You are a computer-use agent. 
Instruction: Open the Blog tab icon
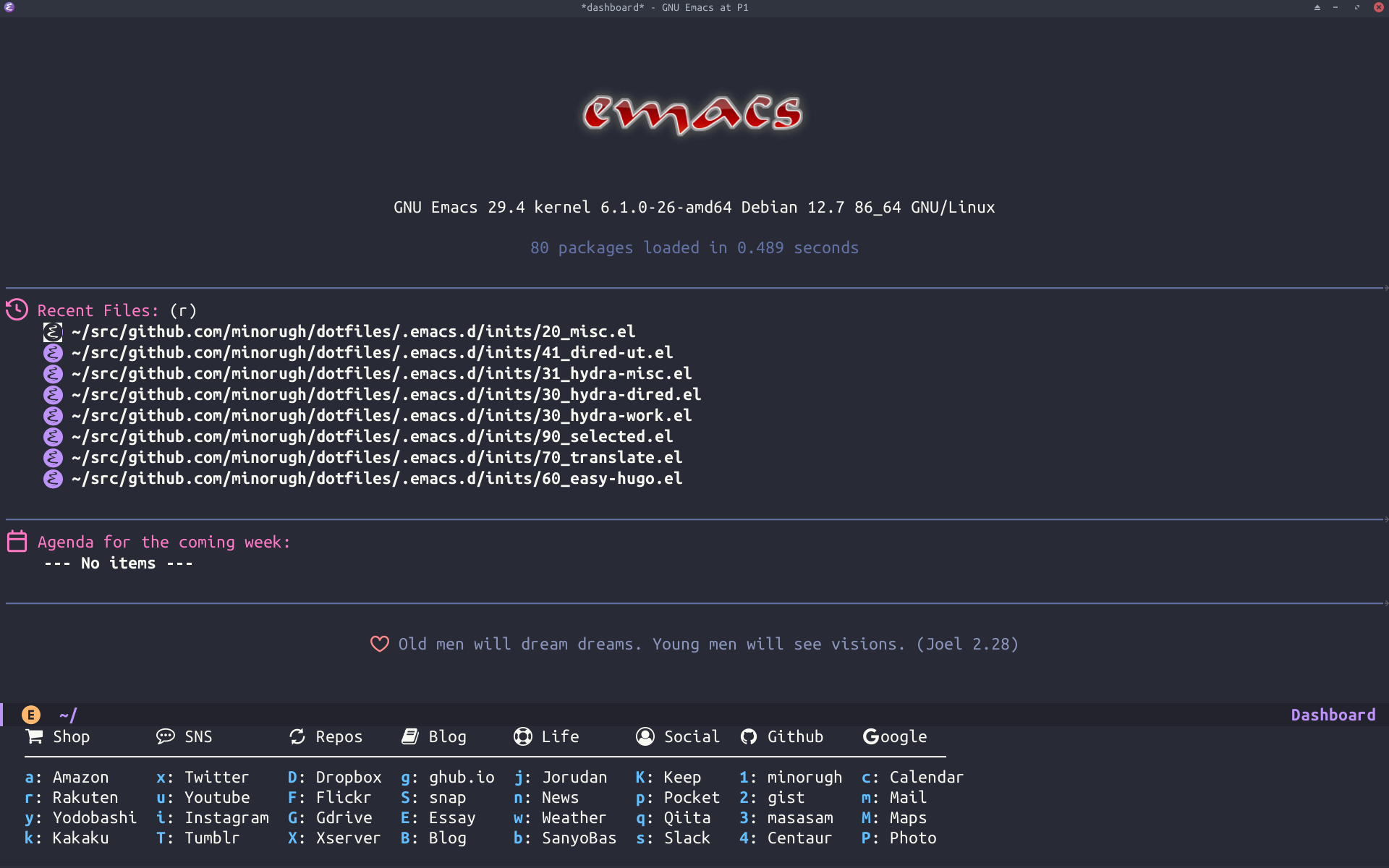[x=409, y=736]
